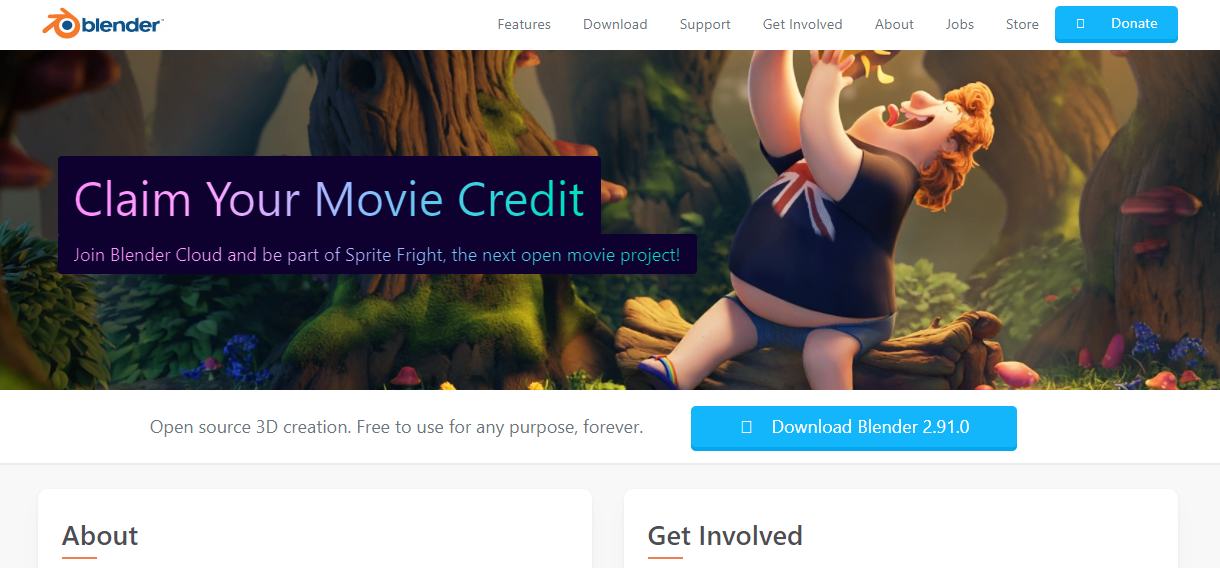Visit the Jobs page
The height and width of the screenshot is (568, 1220).
coord(960,24)
